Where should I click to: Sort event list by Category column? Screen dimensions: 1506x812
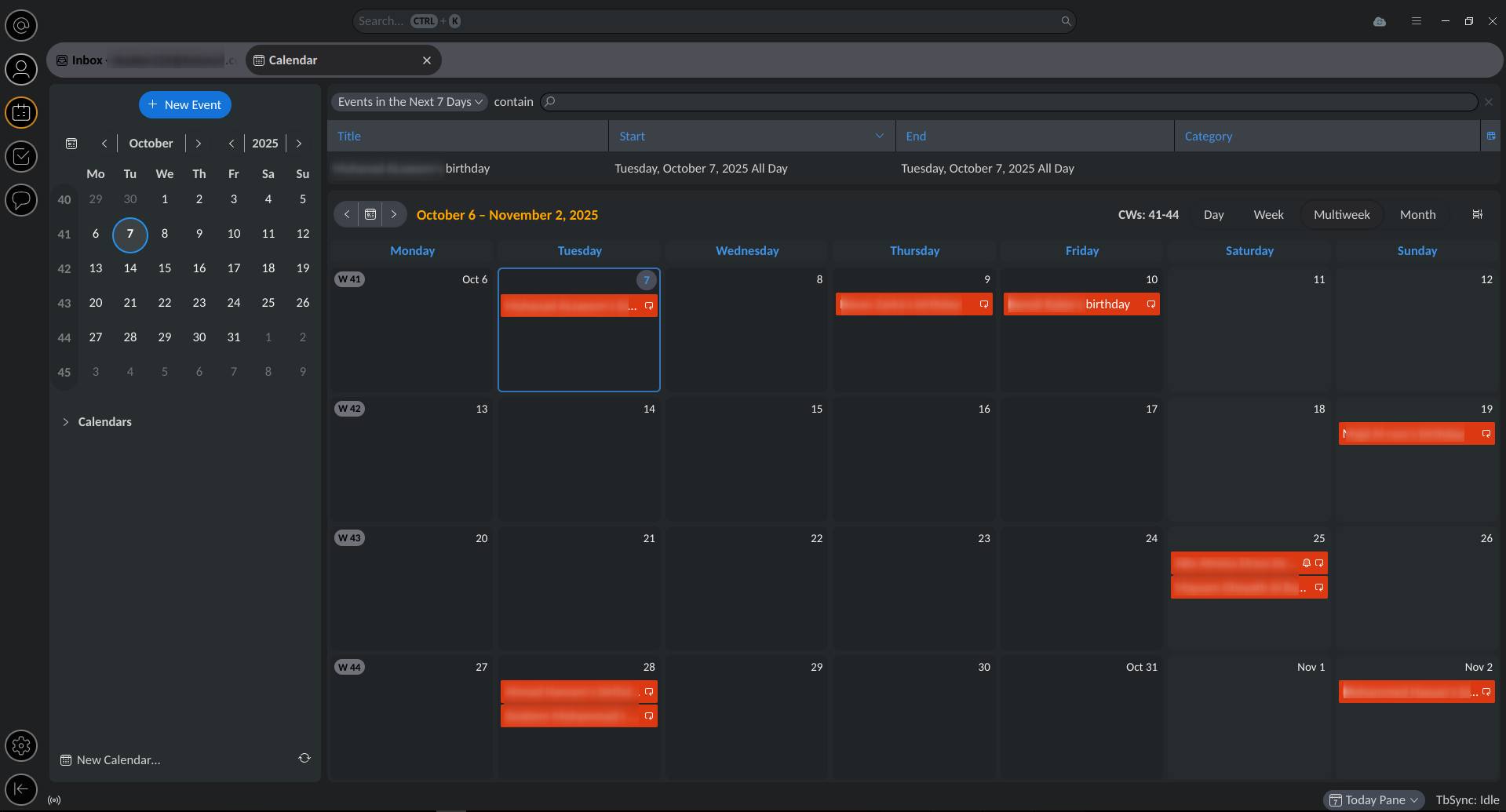(1327, 136)
